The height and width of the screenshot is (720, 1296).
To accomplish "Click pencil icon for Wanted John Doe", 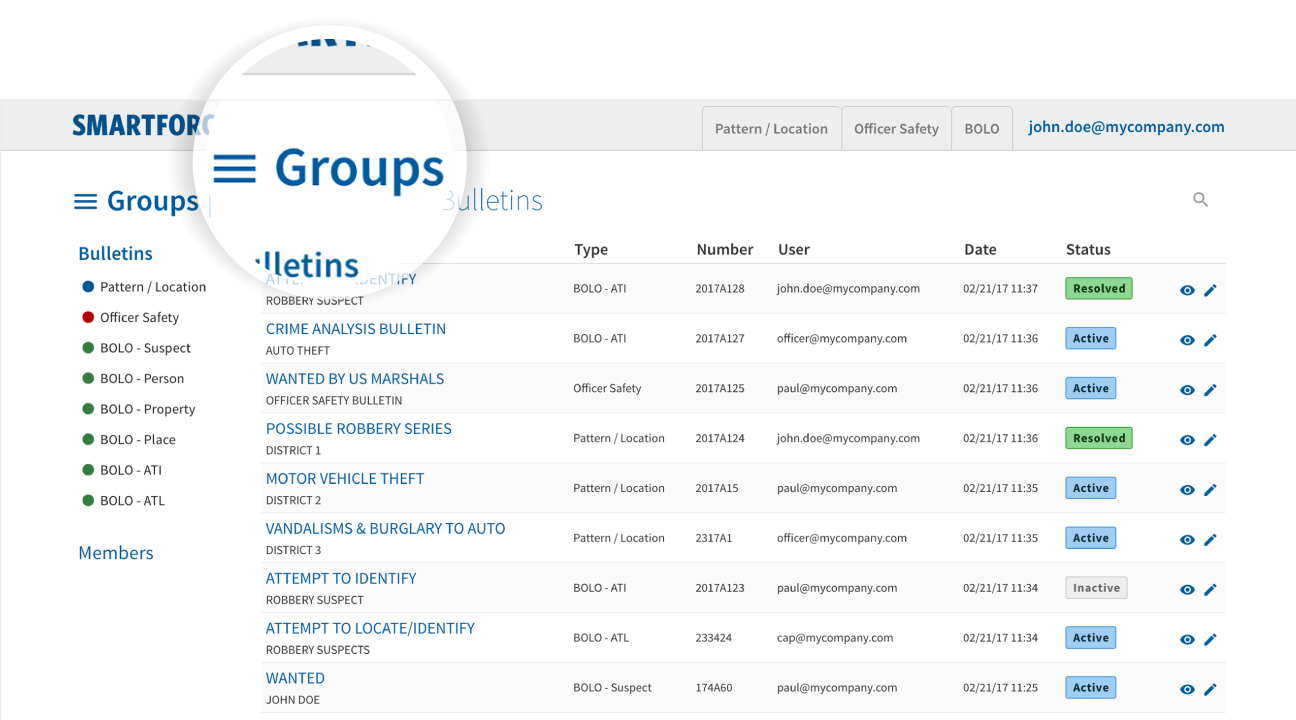I will (1210, 689).
